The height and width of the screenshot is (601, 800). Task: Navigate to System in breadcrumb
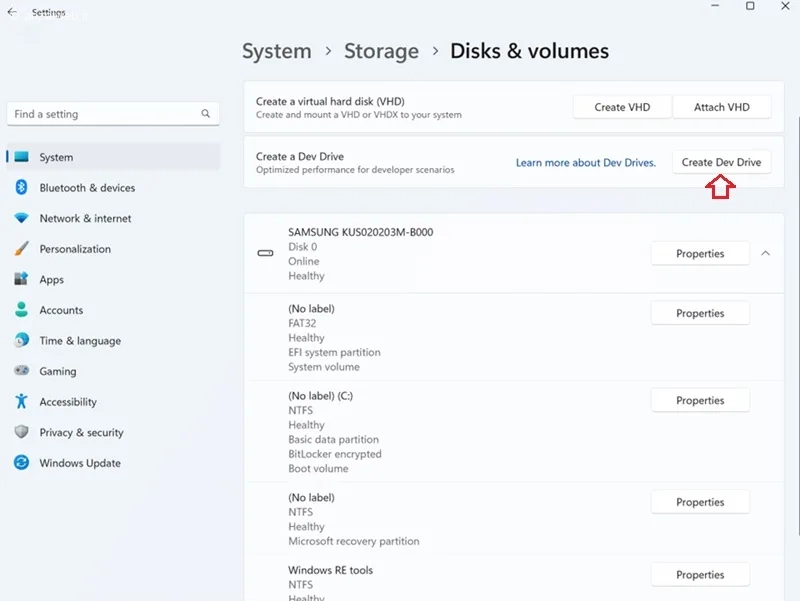point(277,51)
